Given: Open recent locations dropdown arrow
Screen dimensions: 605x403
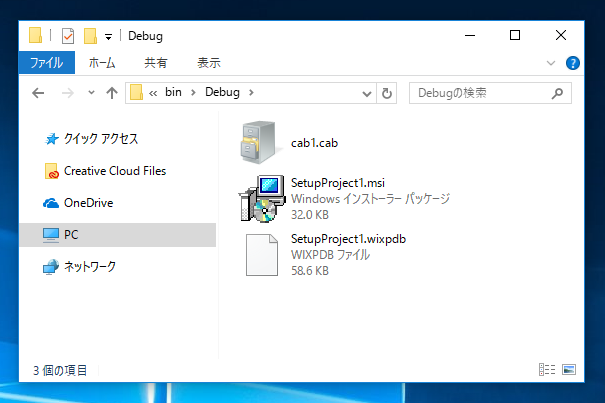Looking at the screenshot, I should (x=91, y=93).
